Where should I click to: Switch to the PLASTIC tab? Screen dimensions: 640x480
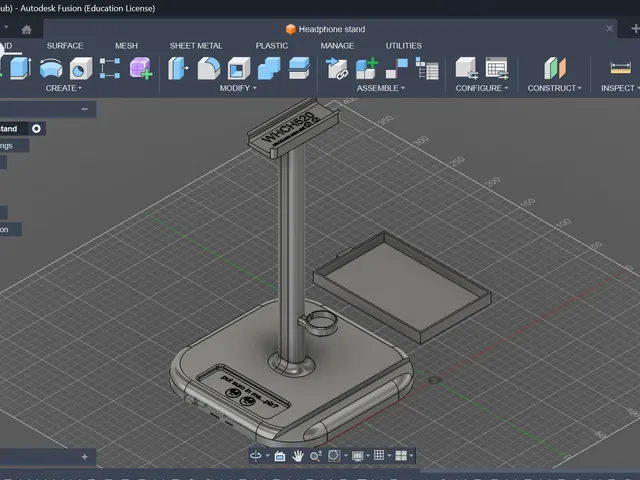272,46
